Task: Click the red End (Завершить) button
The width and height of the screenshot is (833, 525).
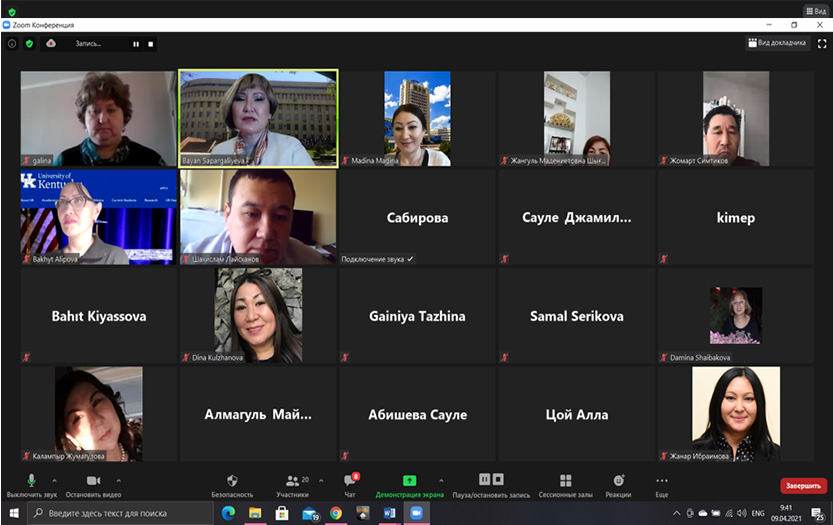Action: 803,486
